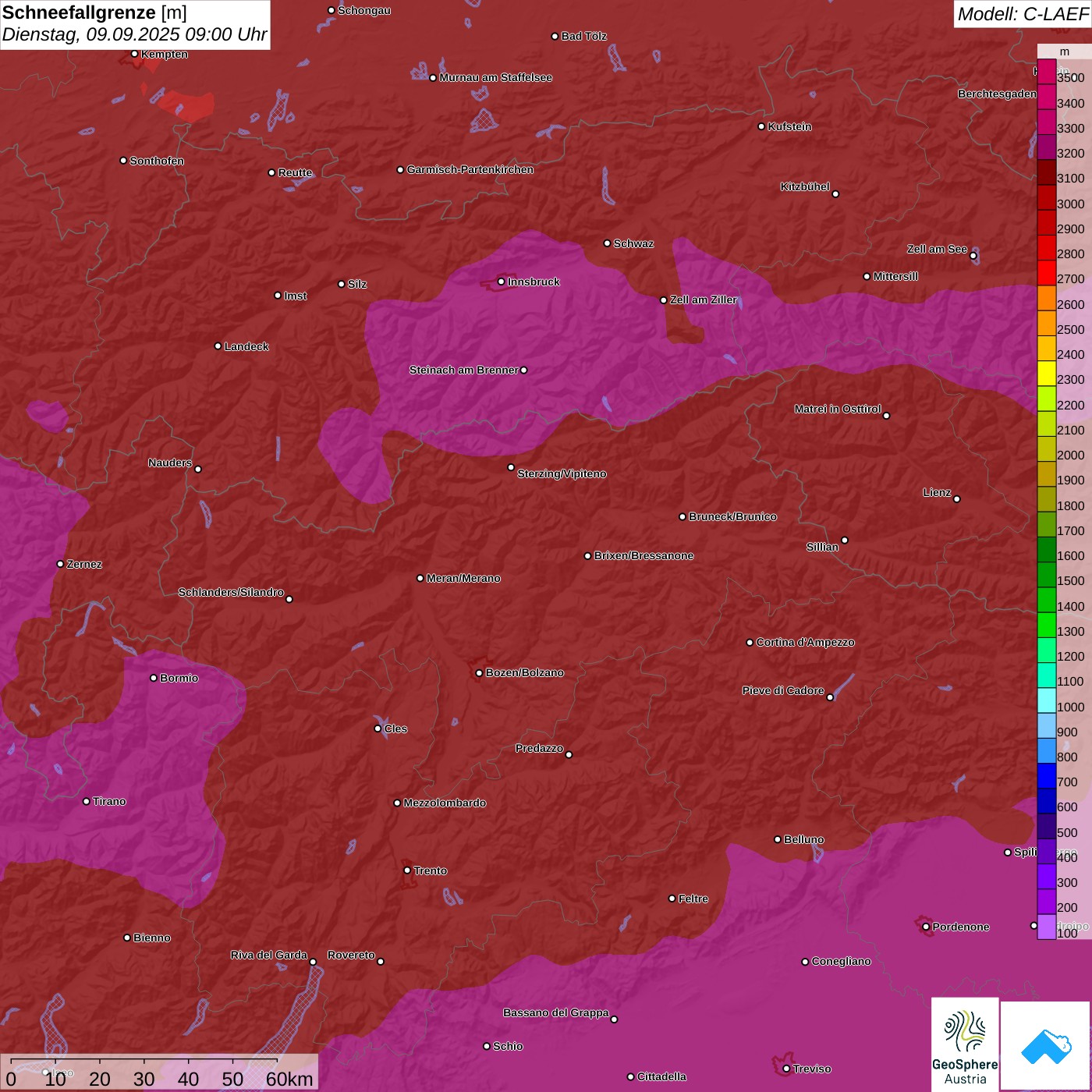
Task: Click the Cles marker dot
Action: (378, 729)
